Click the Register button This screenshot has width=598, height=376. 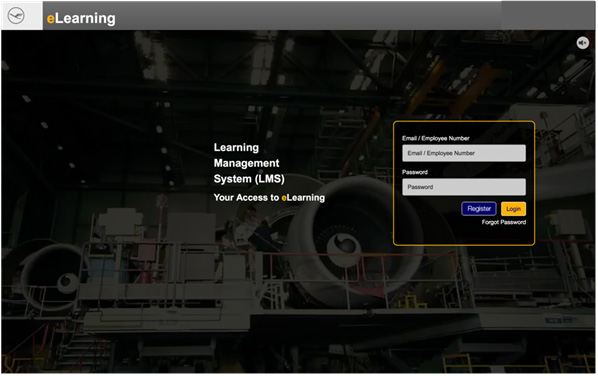[x=479, y=209]
